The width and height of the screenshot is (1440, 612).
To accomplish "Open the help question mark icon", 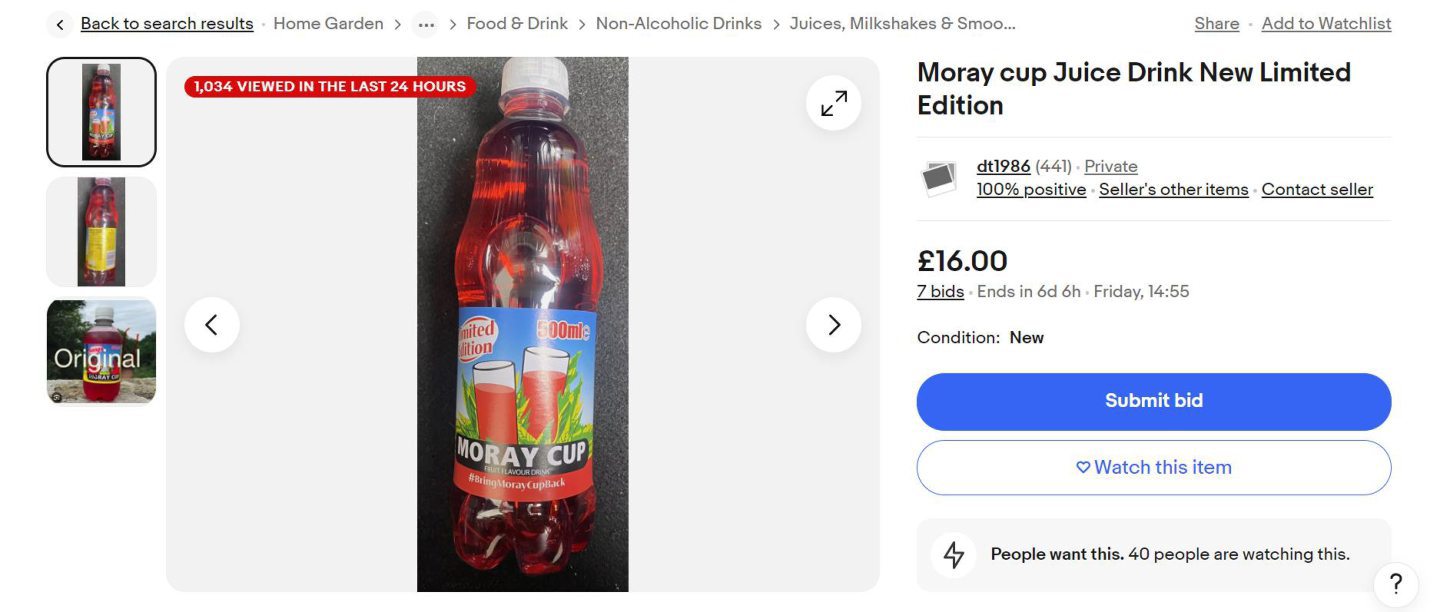I will (1396, 585).
